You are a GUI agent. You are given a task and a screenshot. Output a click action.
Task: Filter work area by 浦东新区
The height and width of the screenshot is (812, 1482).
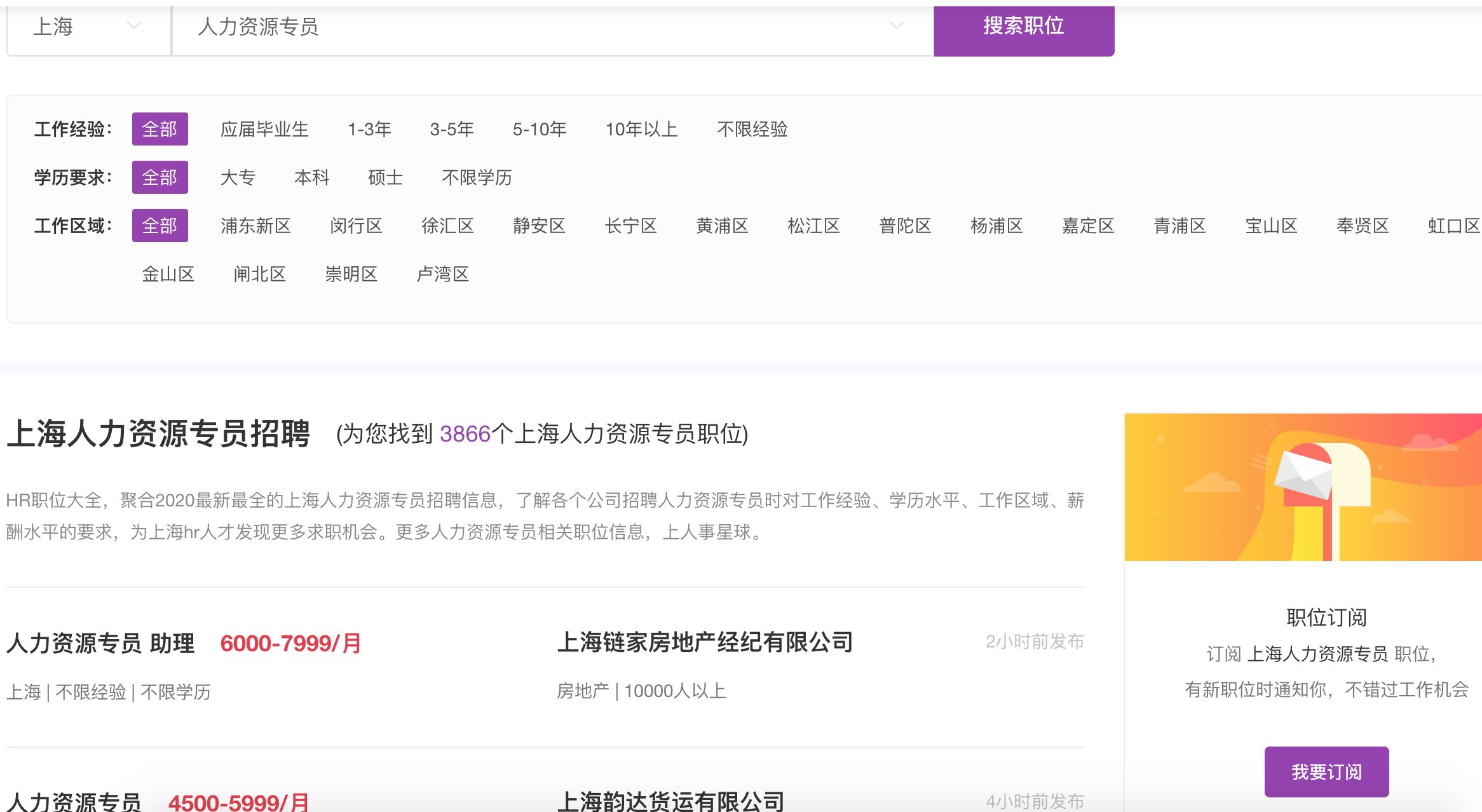click(x=255, y=226)
